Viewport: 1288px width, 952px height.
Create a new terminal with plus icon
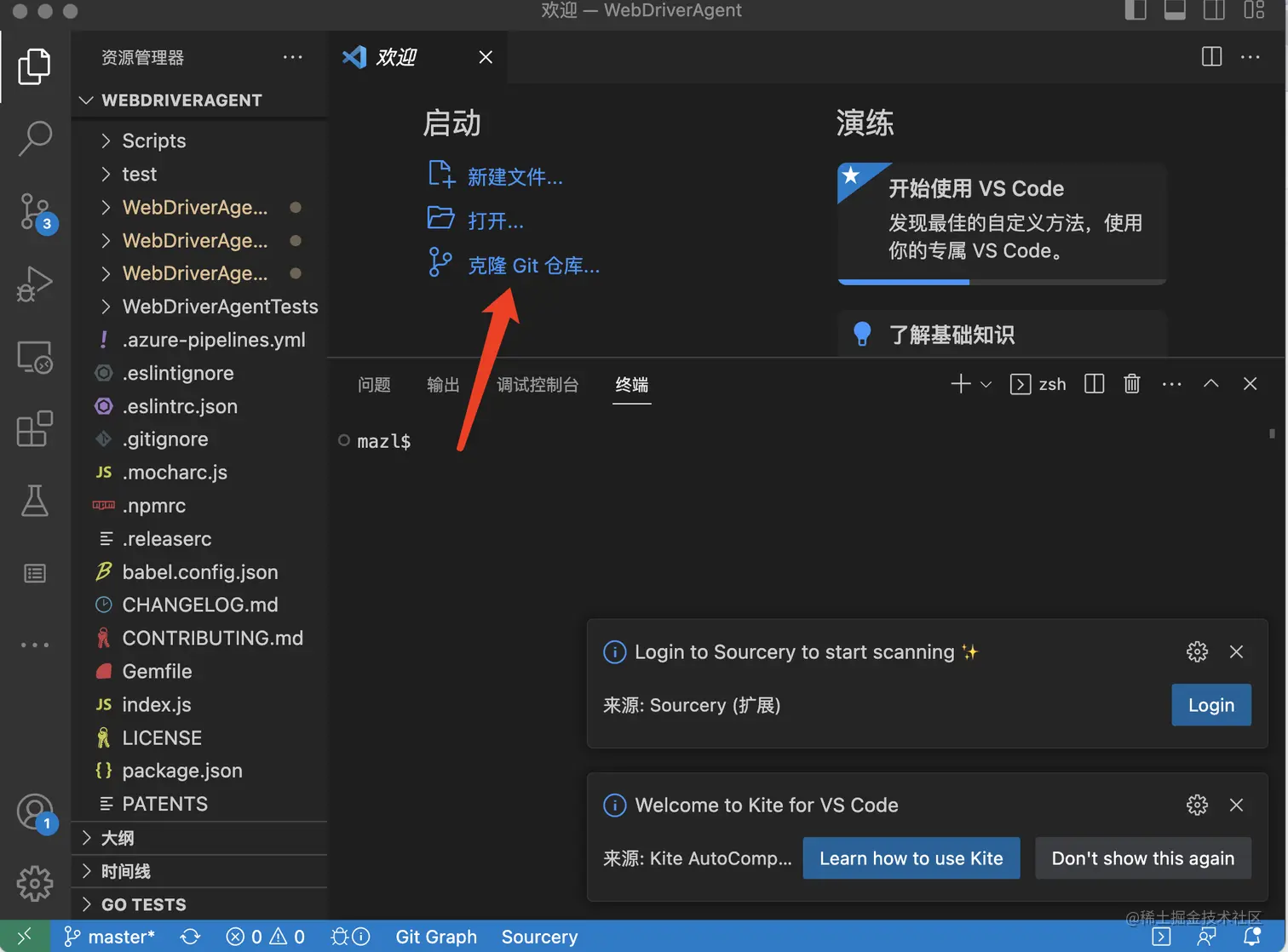pyautogui.click(x=960, y=384)
